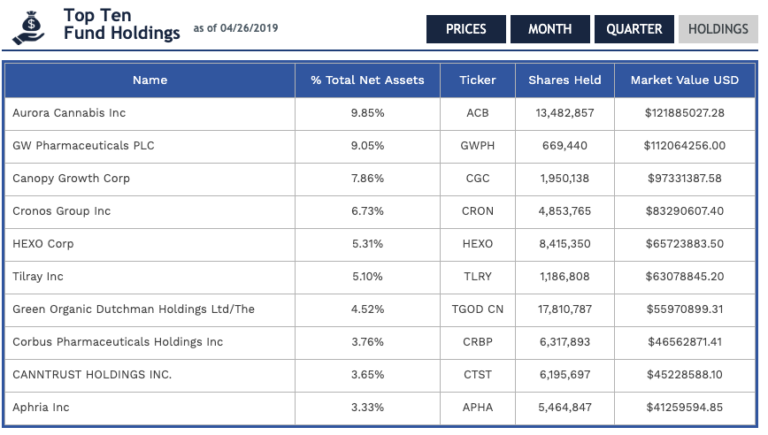Click shares held value 1,186,808
This screenshot has width=768, height=435.
(565, 277)
